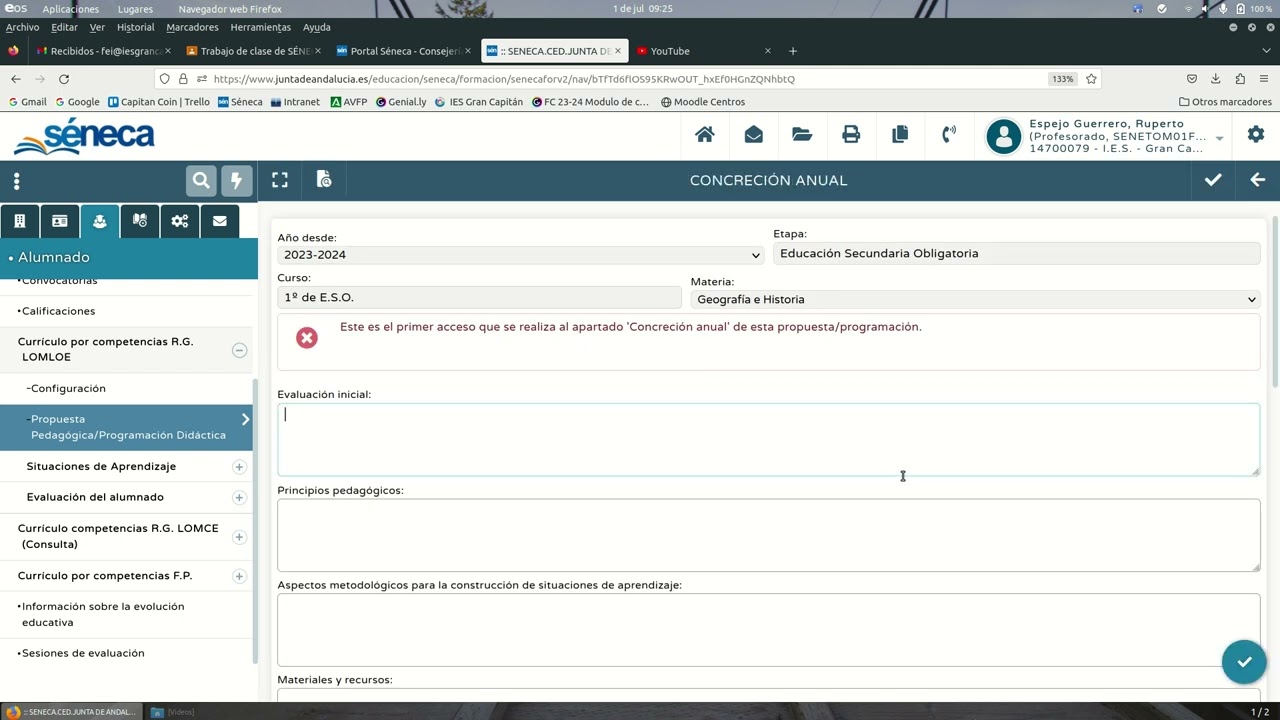Click into Aspectos metodológicos text area
The height and width of the screenshot is (720, 1280).
(768, 630)
